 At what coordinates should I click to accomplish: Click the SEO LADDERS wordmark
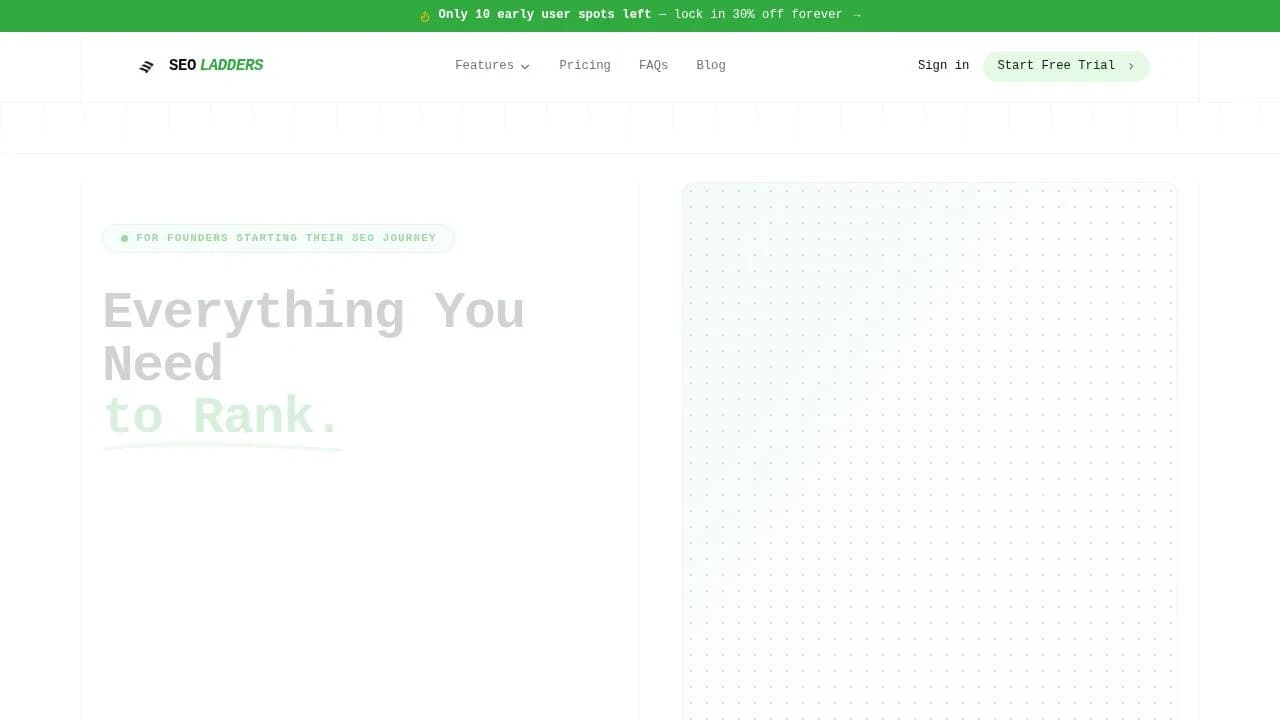(x=215, y=65)
